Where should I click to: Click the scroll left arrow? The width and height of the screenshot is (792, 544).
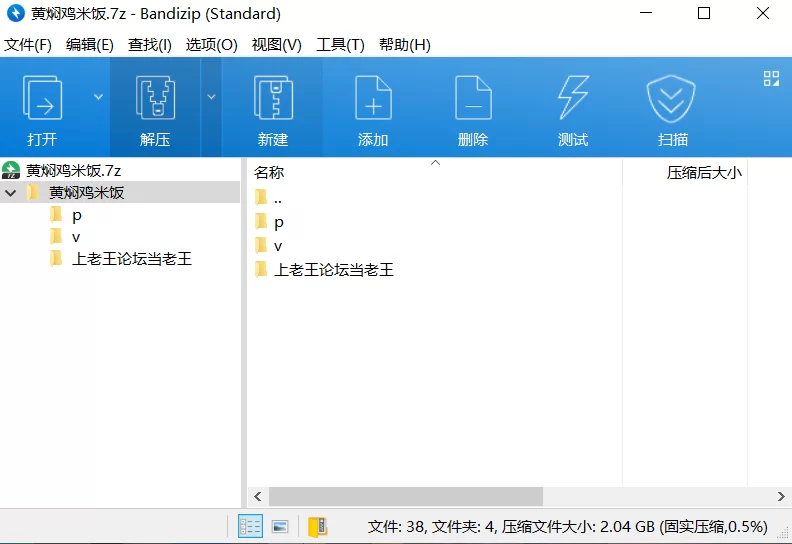tap(258, 497)
